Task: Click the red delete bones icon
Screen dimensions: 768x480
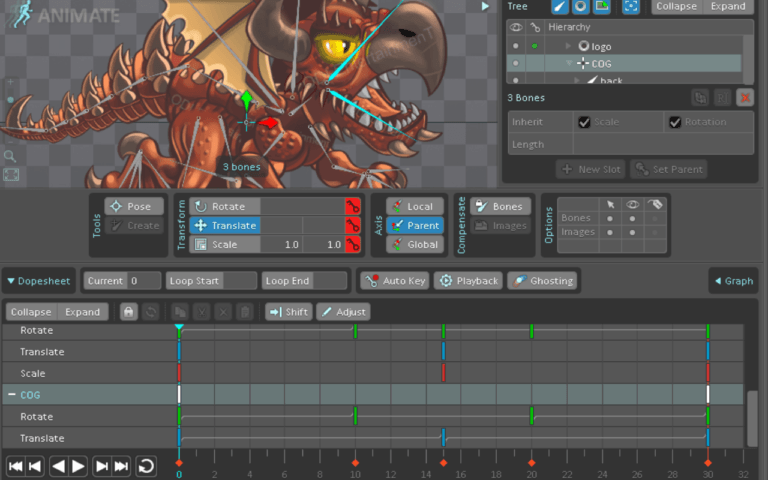Action: coord(746,98)
